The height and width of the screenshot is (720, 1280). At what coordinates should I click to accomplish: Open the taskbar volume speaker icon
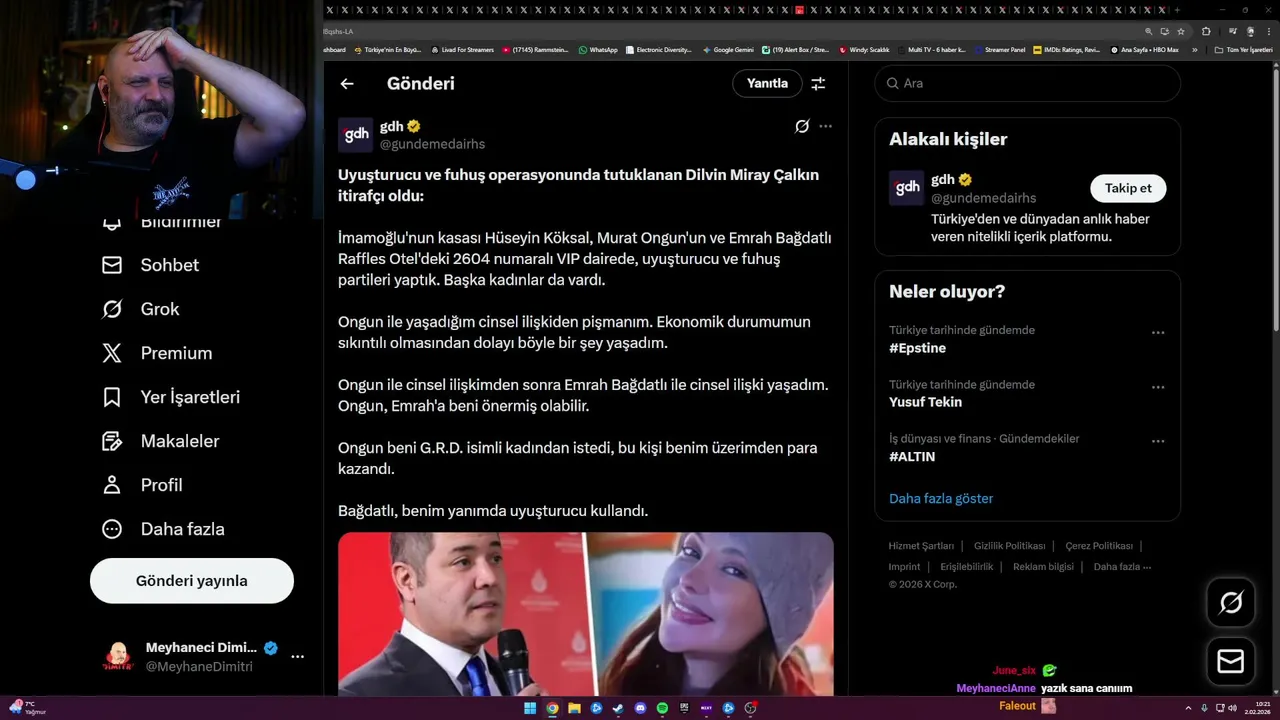(1232, 708)
